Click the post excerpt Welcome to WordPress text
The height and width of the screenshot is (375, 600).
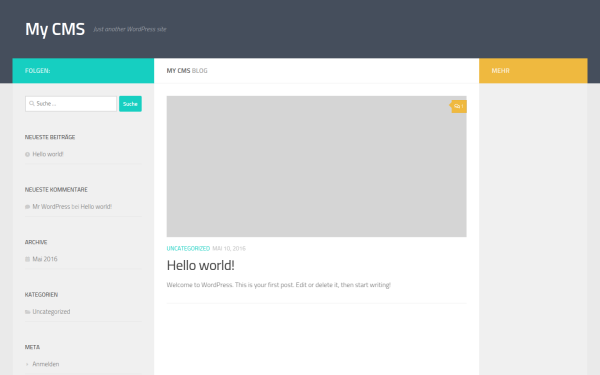279,285
